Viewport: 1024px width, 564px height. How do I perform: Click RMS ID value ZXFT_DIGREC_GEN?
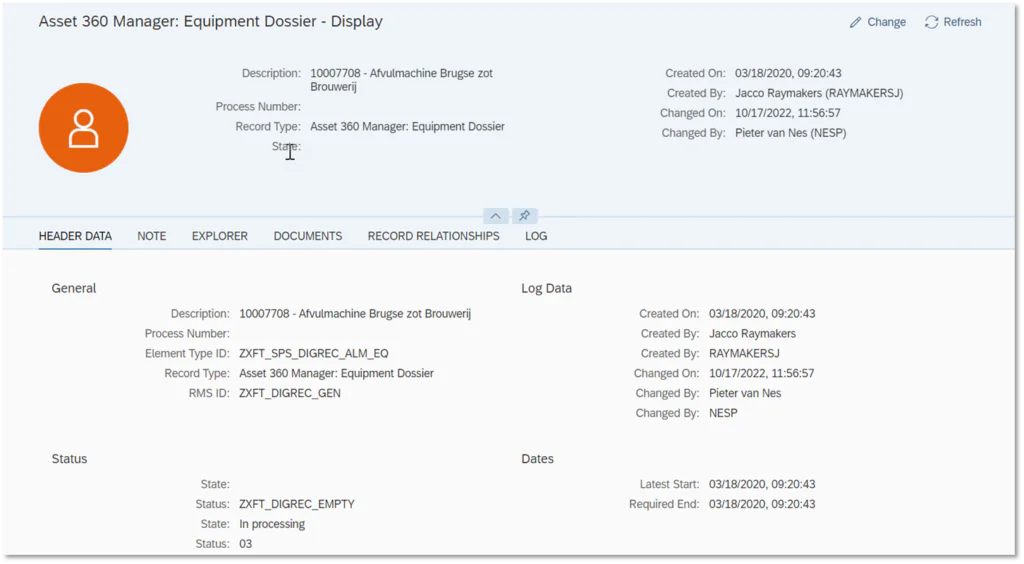click(x=289, y=394)
